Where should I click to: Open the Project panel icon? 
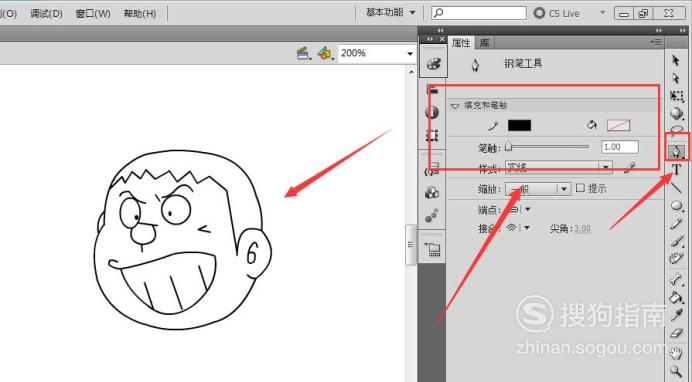(x=433, y=250)
